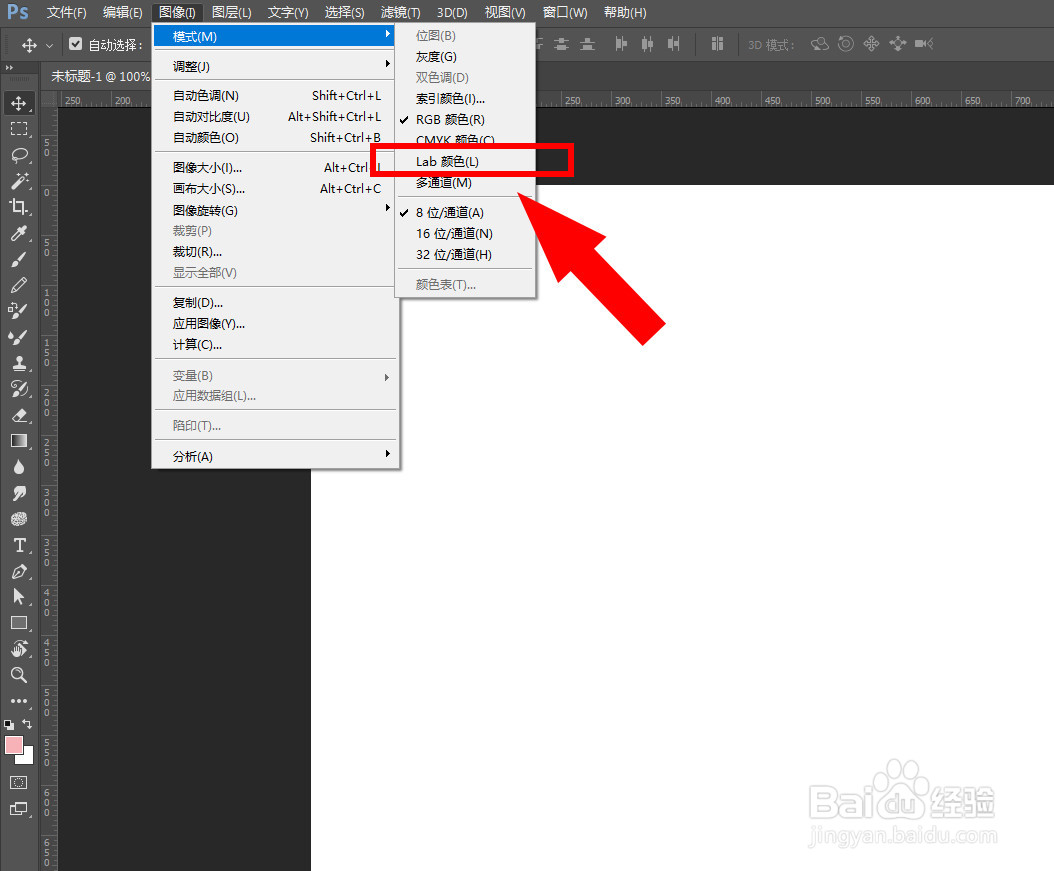Viewport: 1054px width, 871px height.
Task: Open the 滤镜(T) menu
Action: pyautogui.click(x=401, y=12)
